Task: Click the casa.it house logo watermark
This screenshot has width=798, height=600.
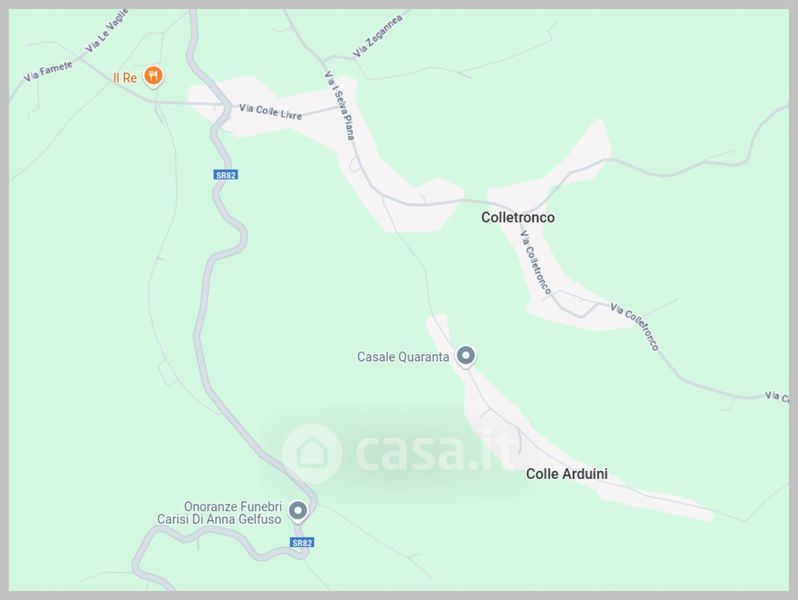Action: pos(312,453)
